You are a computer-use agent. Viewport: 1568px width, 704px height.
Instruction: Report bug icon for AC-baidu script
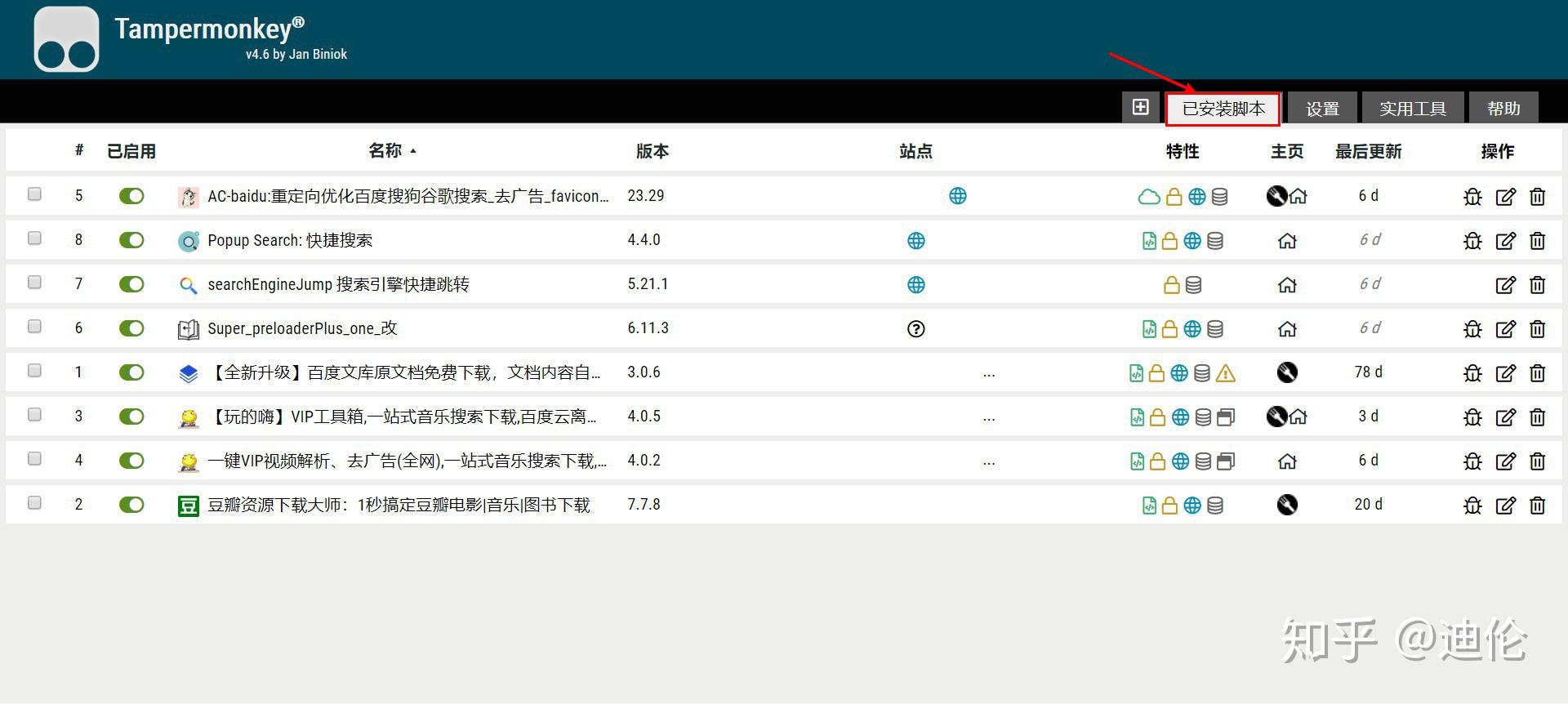click(x=1472, y=197)
